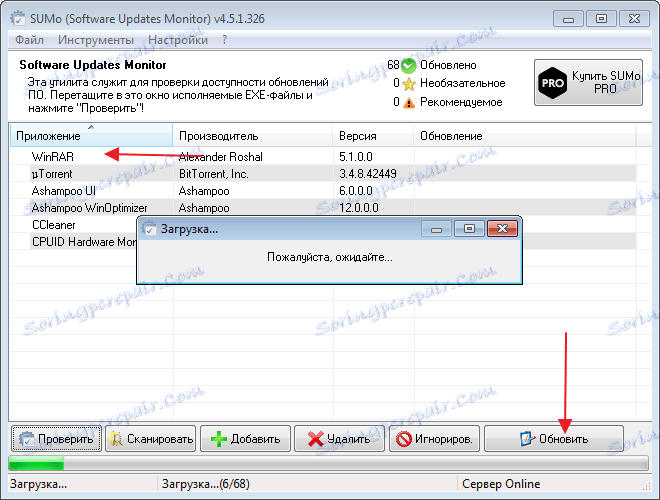The image size is (660, 500).
Task: Click the SUMo icon in the main title bar
Action: click(18, 19)
